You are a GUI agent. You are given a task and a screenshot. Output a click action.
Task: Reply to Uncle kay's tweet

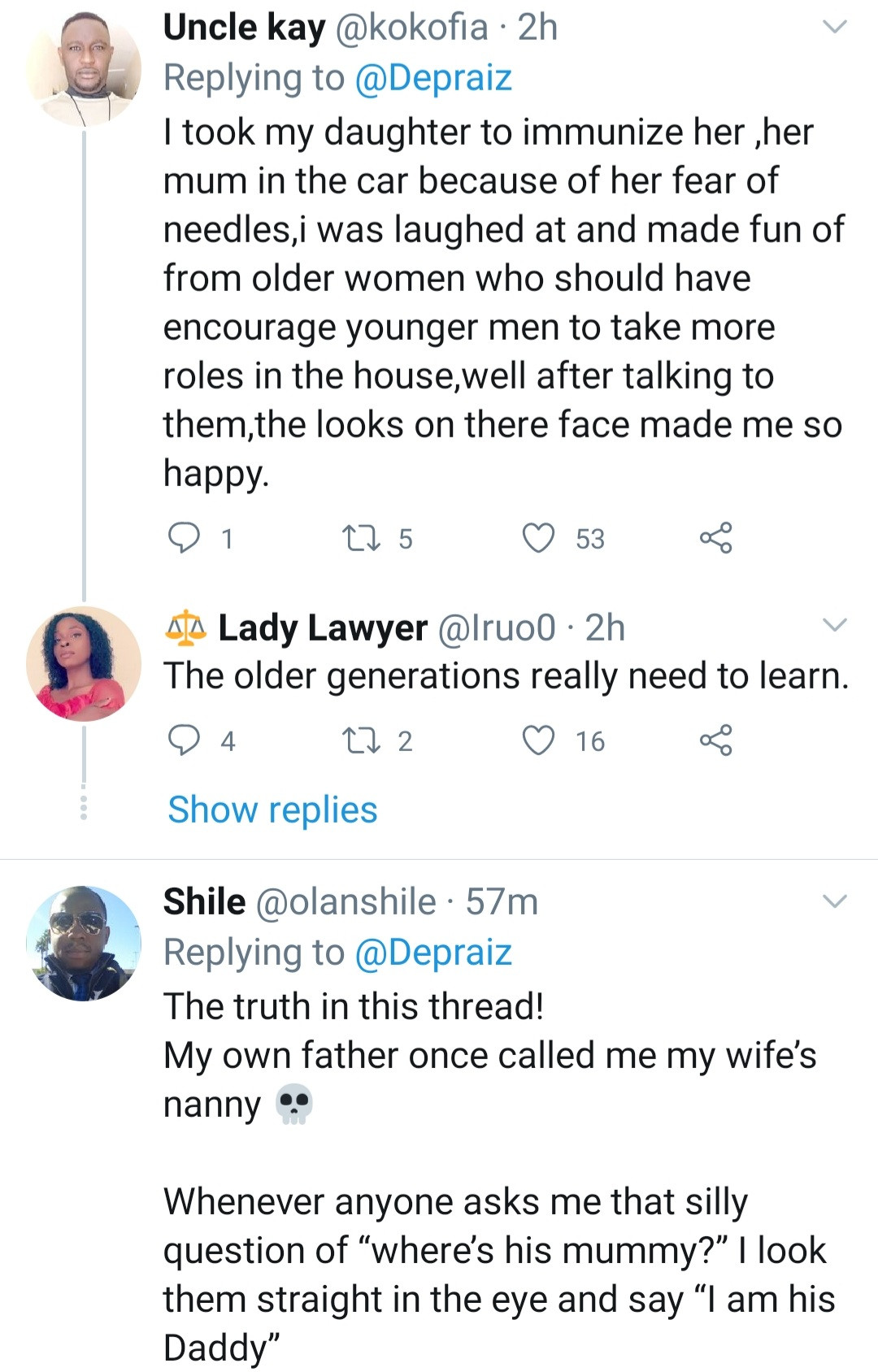click(x=184, y=538)
